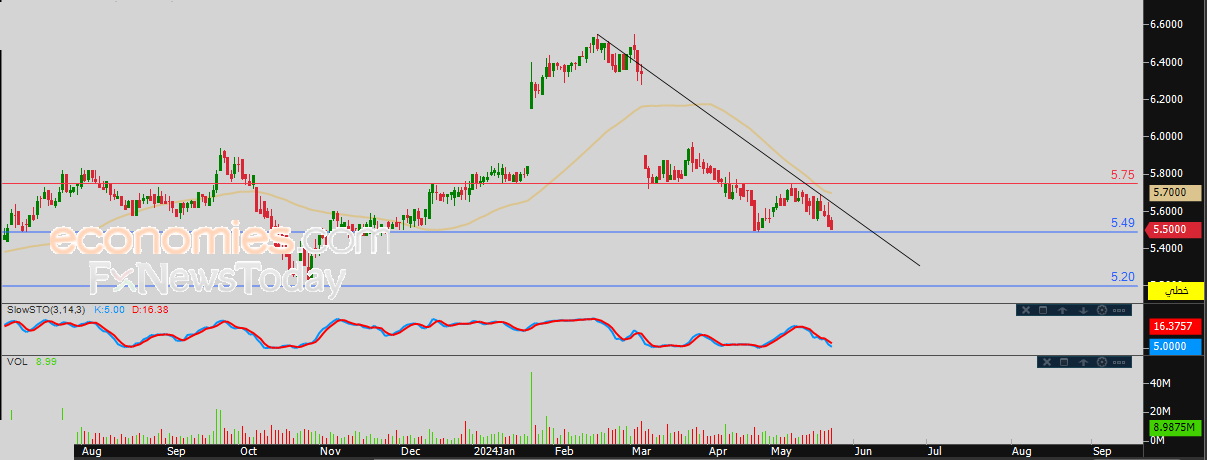Click the 6.0000 price axis label
The image size is (1207, 460).
(1167, 137)
